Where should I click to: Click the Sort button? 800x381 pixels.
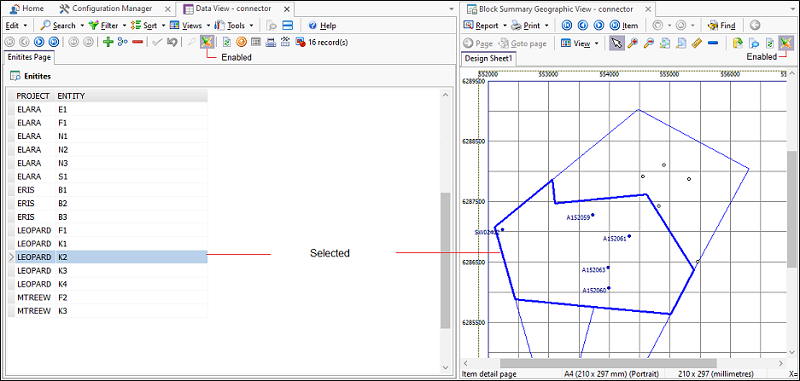point(144,26)
